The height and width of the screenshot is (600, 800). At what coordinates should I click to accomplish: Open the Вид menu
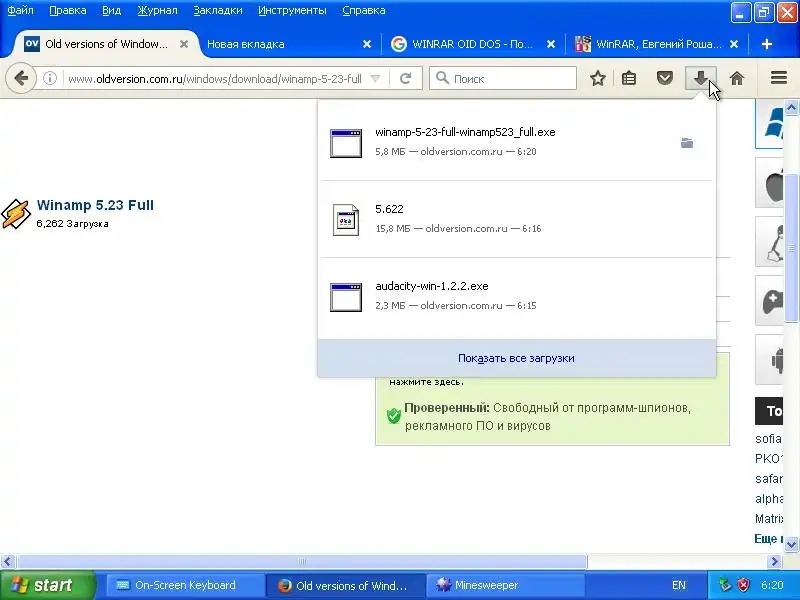click(x=111, y=11)
